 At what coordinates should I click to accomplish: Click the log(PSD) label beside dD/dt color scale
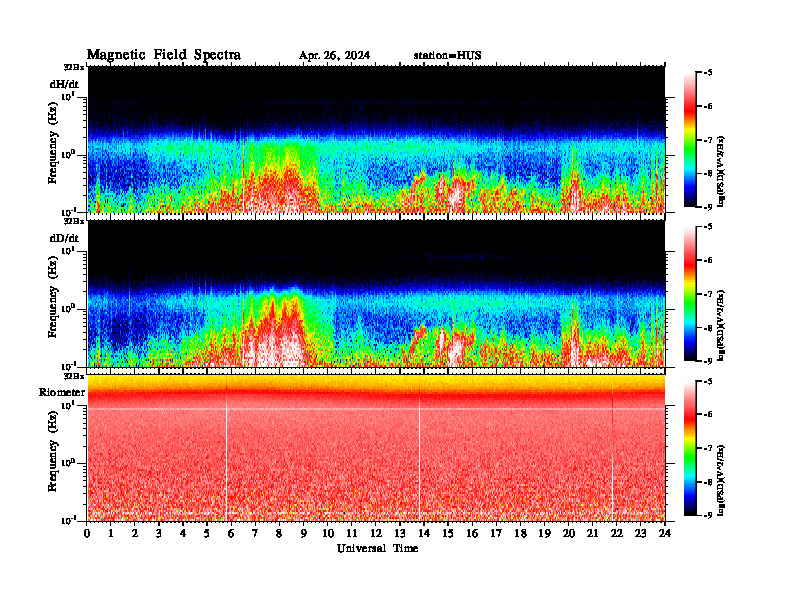(x=722, y=325)
